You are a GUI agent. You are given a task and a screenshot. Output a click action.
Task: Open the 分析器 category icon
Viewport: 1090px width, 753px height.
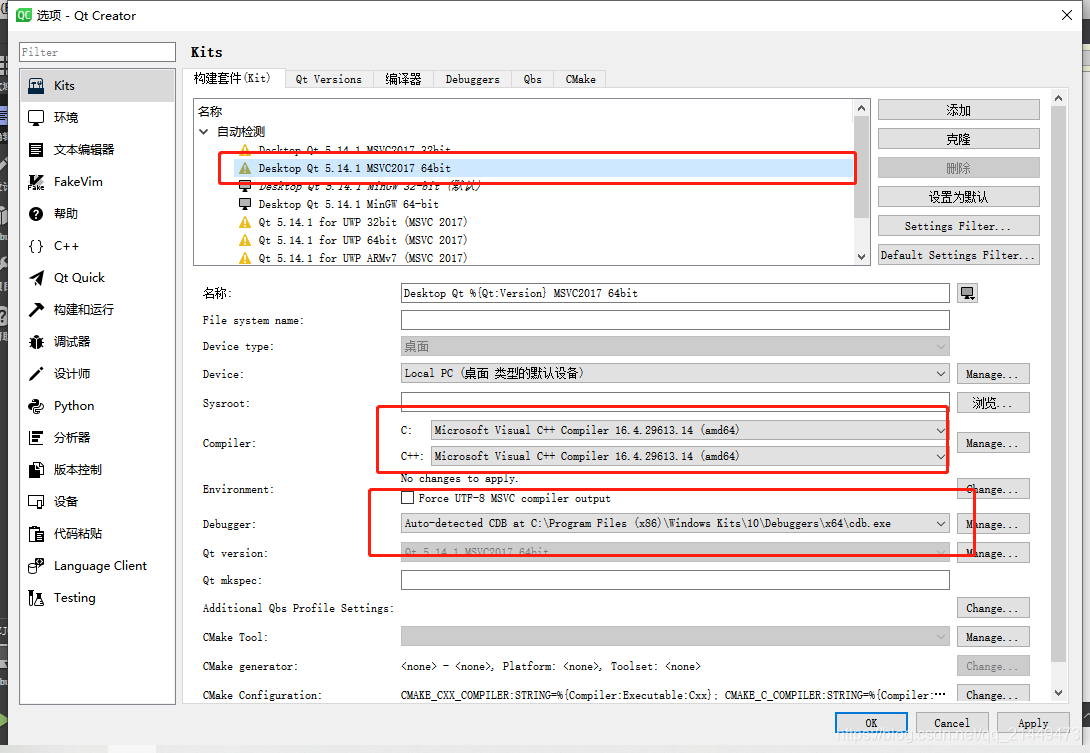tap(36, 438)
